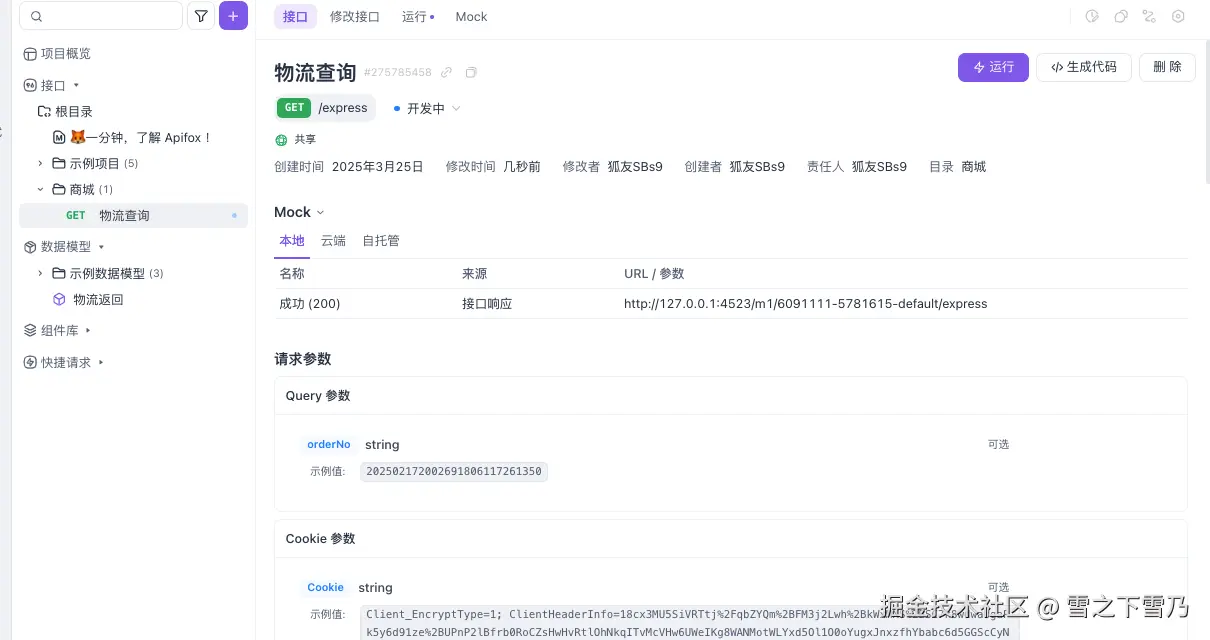Expand the 示例项目 folder chevron
The width and height of the screenshot is (1210, 640).
tap(41, 163)
